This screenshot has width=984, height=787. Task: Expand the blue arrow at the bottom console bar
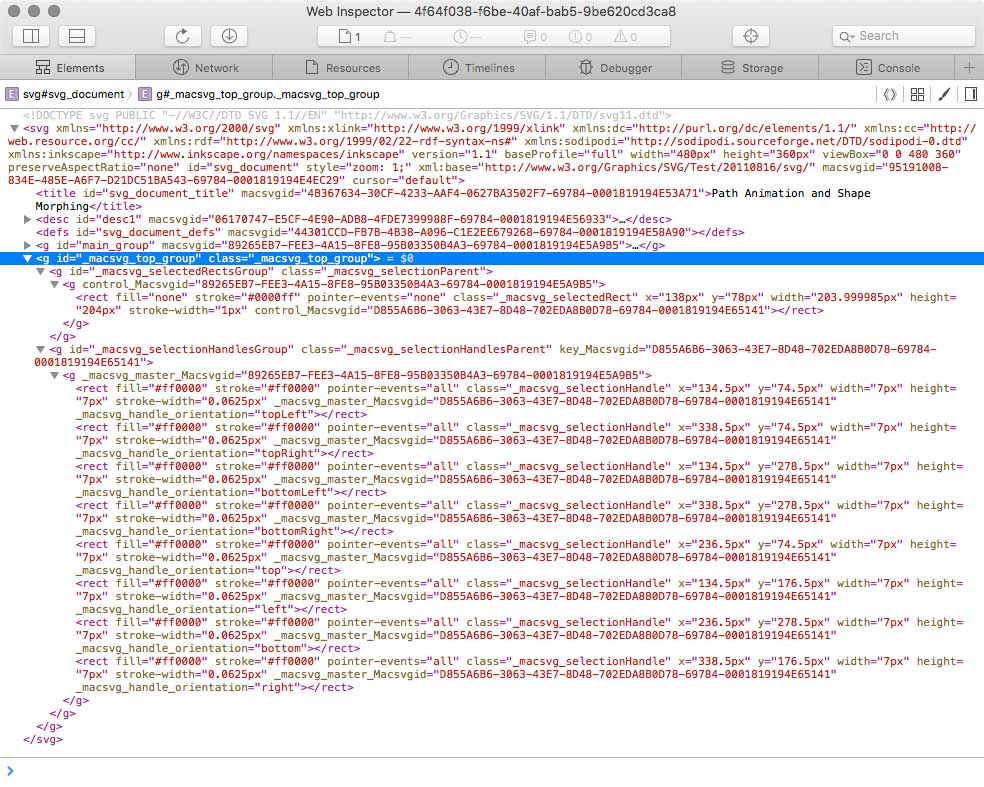10,771
